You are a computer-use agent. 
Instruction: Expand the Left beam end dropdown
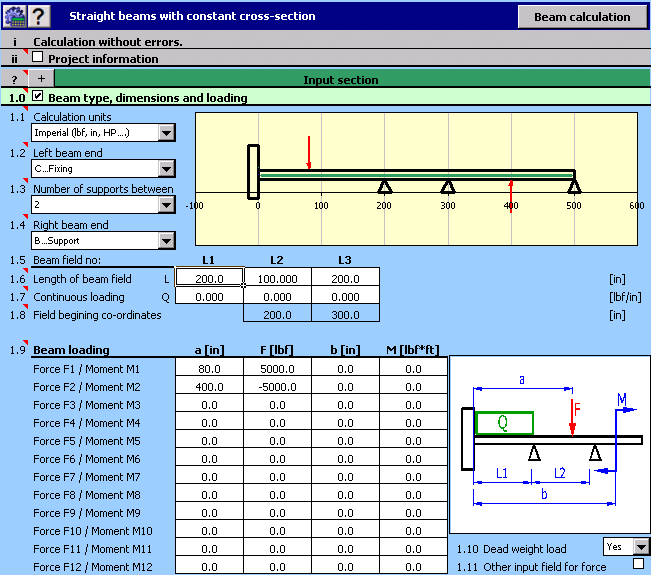(166, 169)
